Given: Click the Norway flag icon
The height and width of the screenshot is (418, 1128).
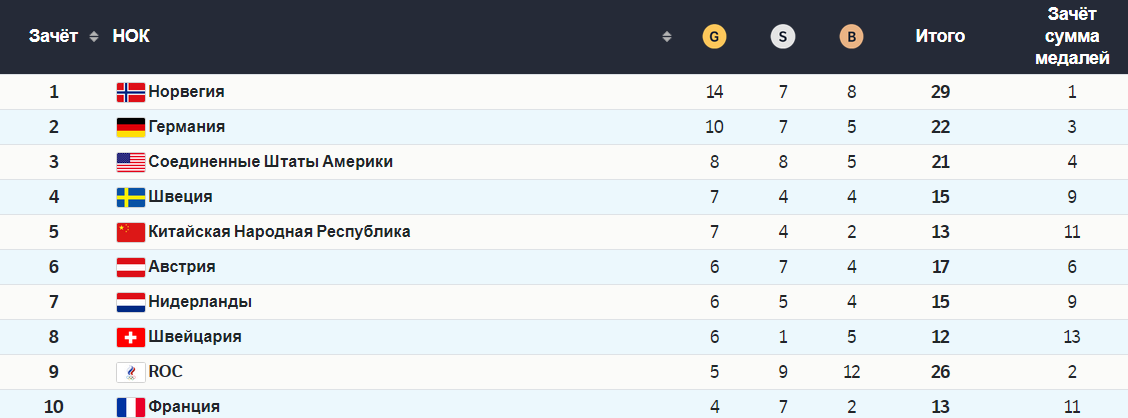Looking at the screenshot, I should coord(131,92).
